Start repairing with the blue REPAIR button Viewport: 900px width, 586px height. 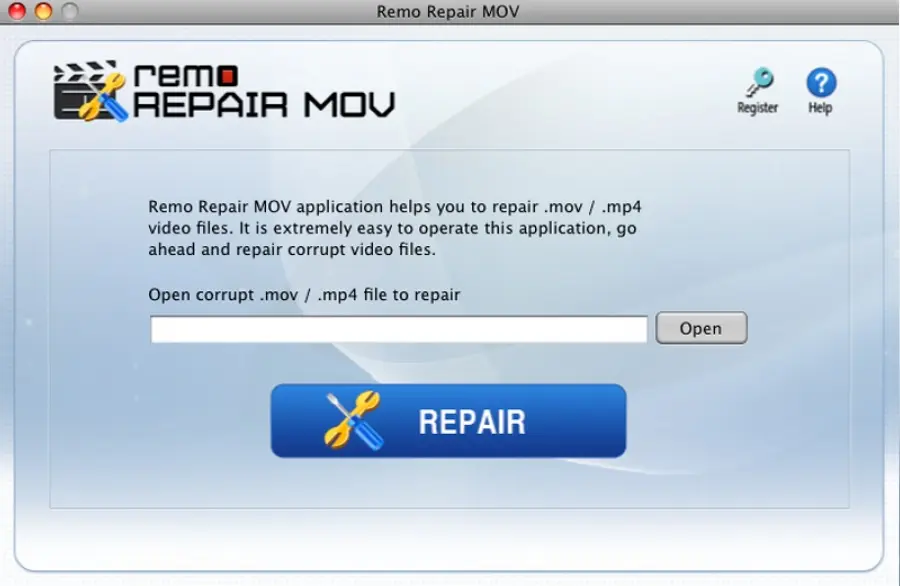coord(448,421)
